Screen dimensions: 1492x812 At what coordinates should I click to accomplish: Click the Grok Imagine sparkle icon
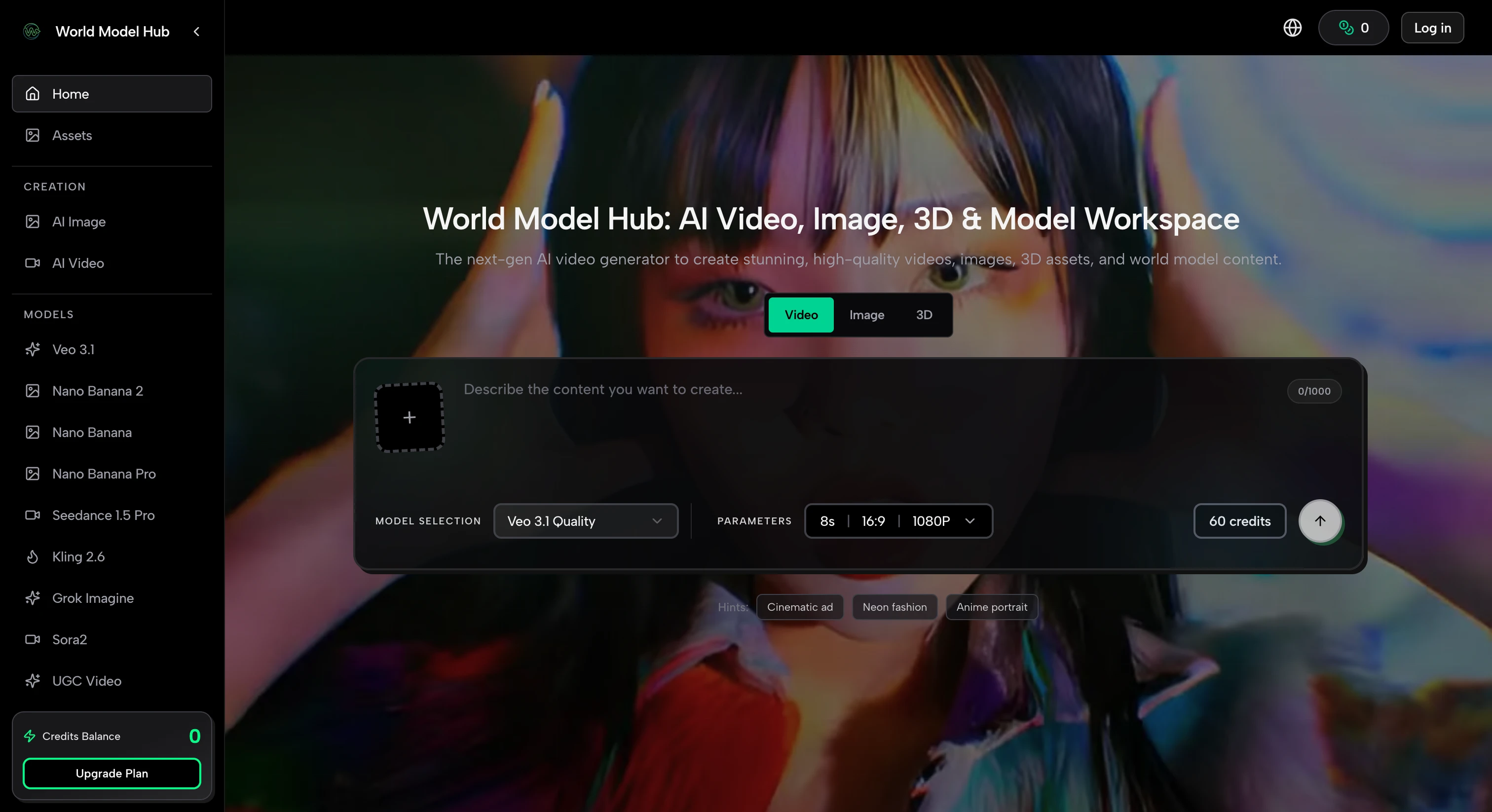point(33,598)
